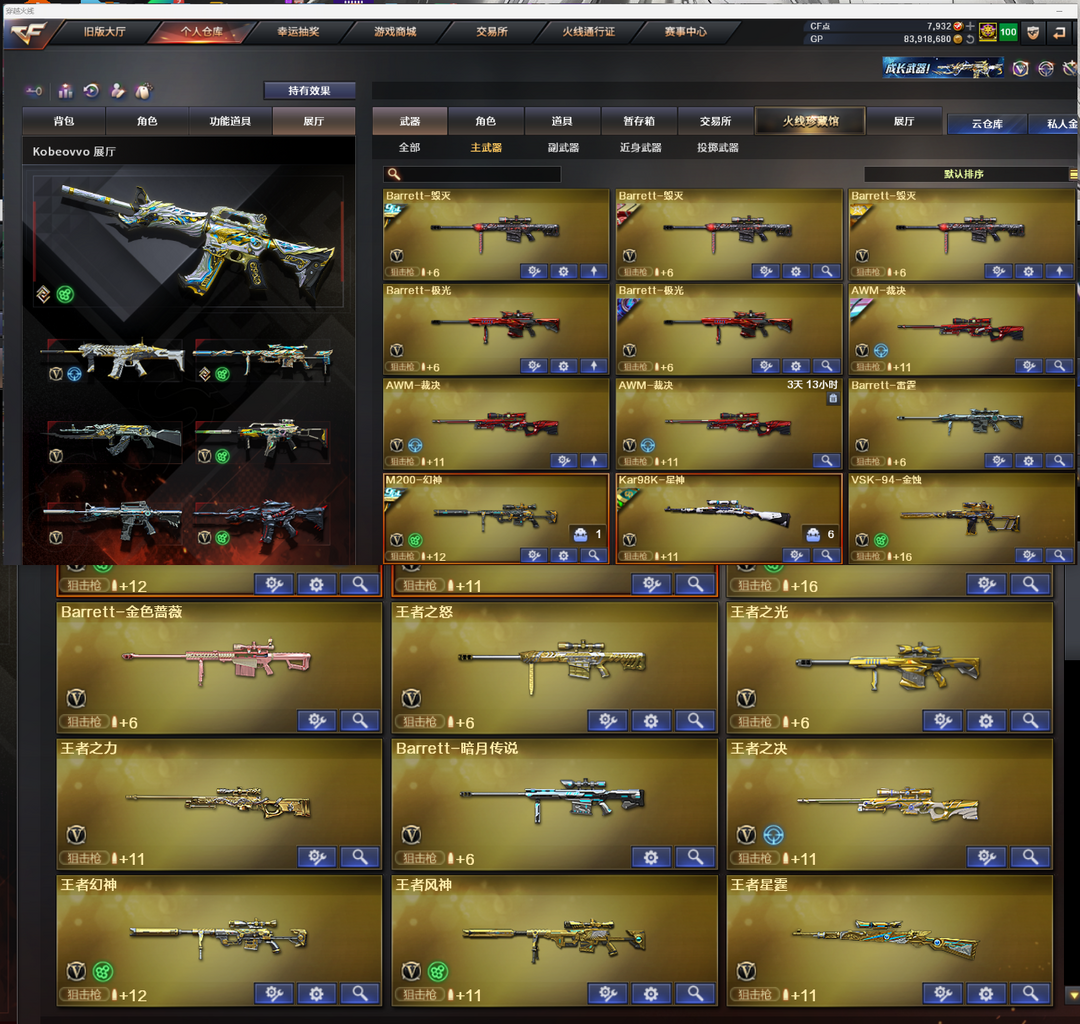Click the key icon above the 背包 tab
Screen dimensions: 1080x1024
point(34,91)
